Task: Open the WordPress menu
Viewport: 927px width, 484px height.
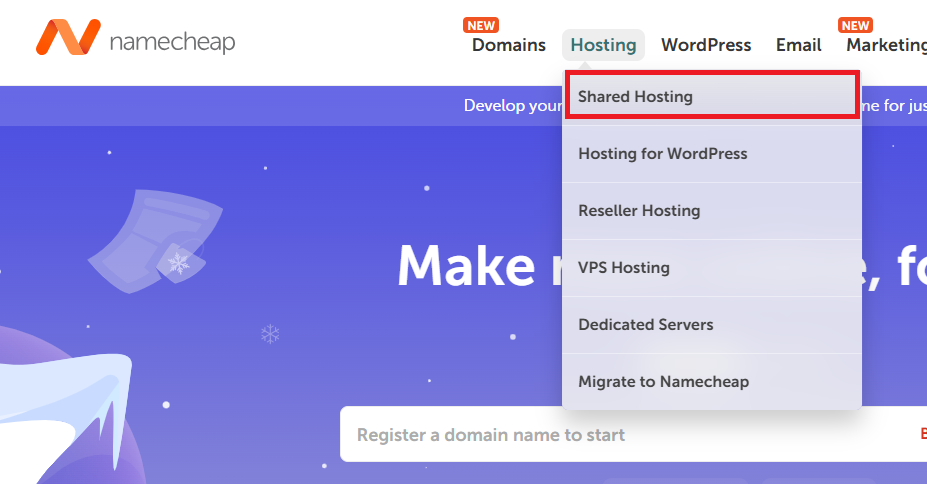Action: click(706, 45)
